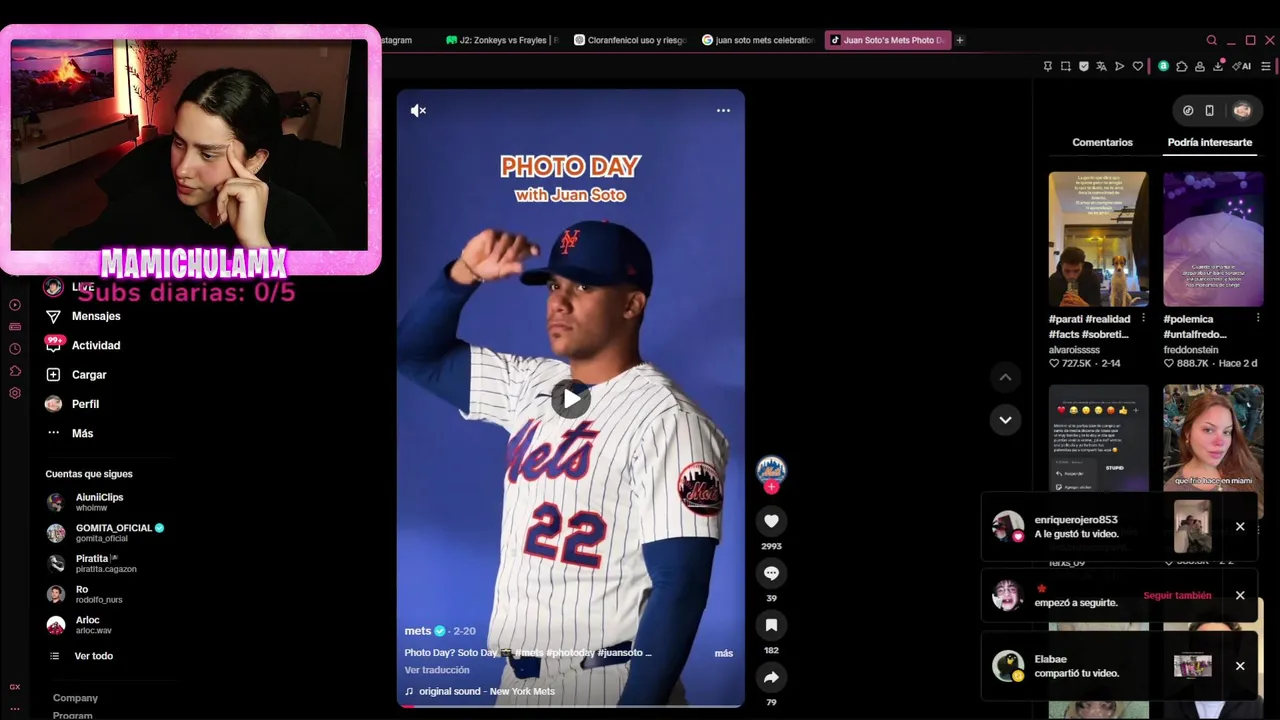The height and width of the screenshot is (720, 1280).
Task: Open the GX Corner sidebar icon
Action: point(15,687)
